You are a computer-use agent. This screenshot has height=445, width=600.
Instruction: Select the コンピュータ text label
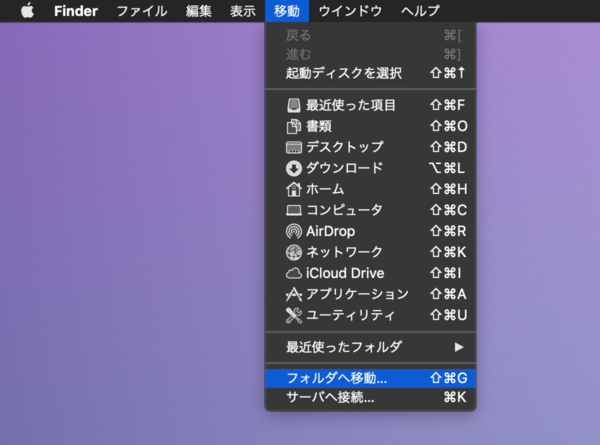click(x=344, y=210)
